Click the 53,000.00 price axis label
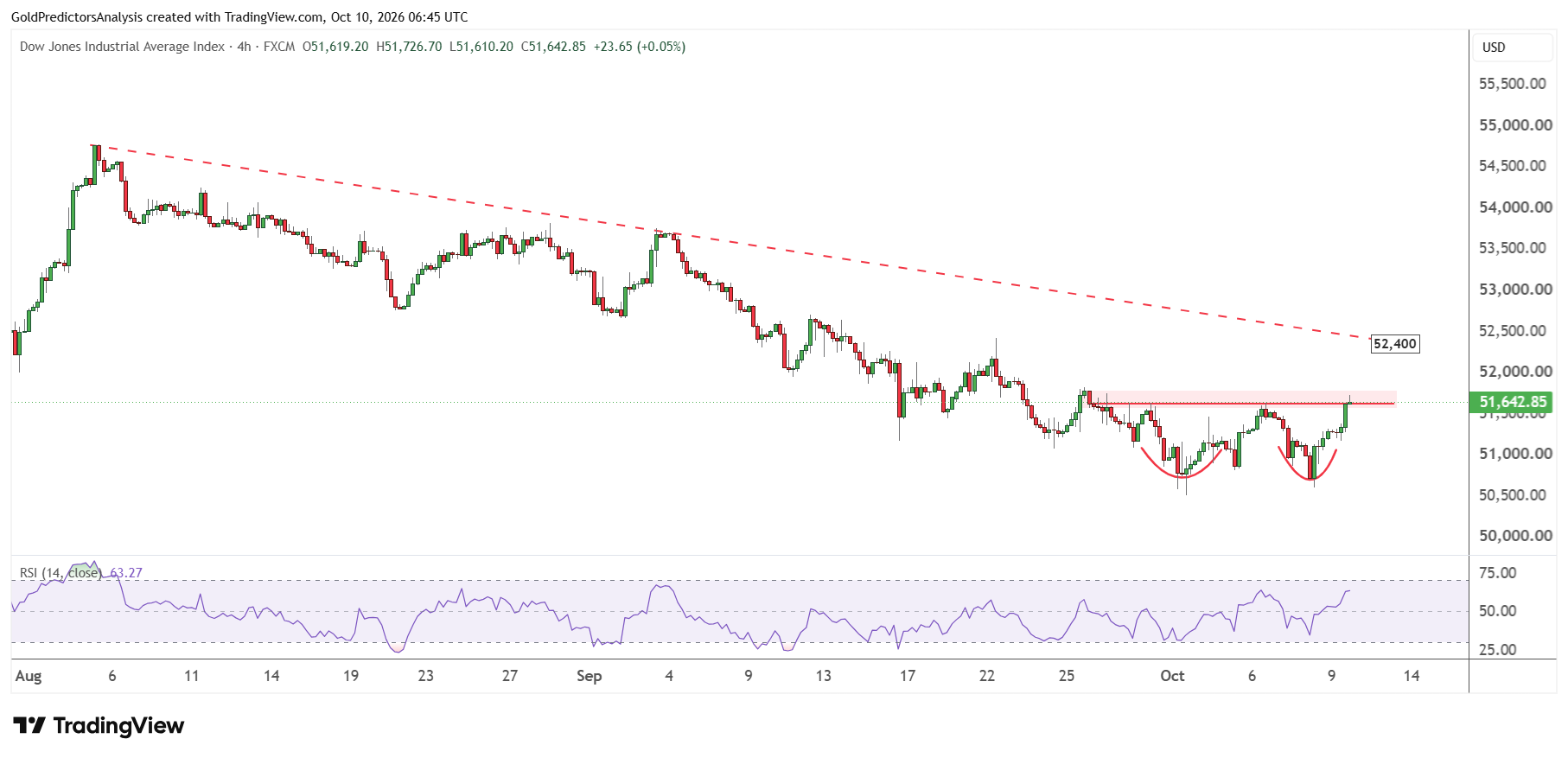This screenshot has height=758, width=1568. point(1514,290)
